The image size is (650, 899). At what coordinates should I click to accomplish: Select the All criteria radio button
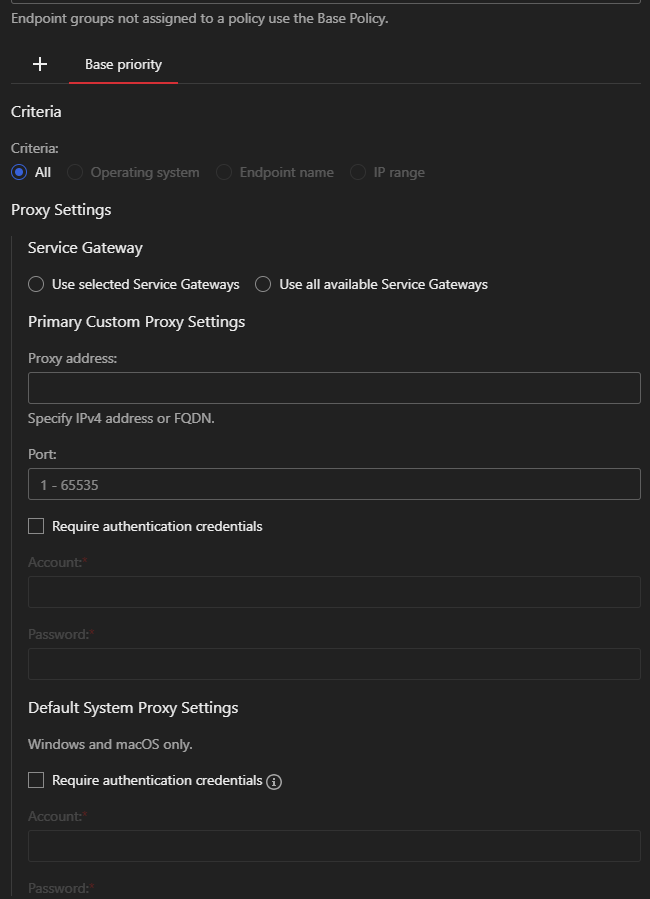pyautogui.click(x=19, y=172)
